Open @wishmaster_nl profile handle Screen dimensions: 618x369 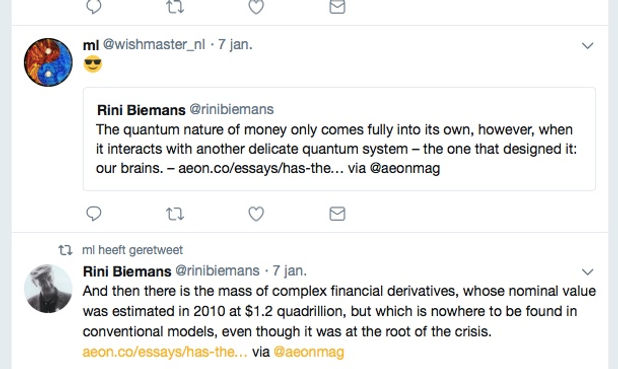pos(154,45)
